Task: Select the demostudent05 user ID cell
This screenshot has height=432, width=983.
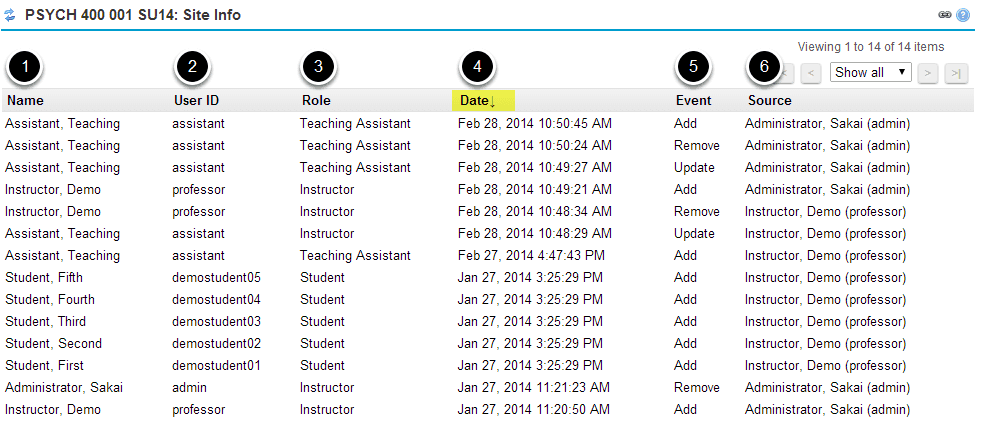Action: 216,277
